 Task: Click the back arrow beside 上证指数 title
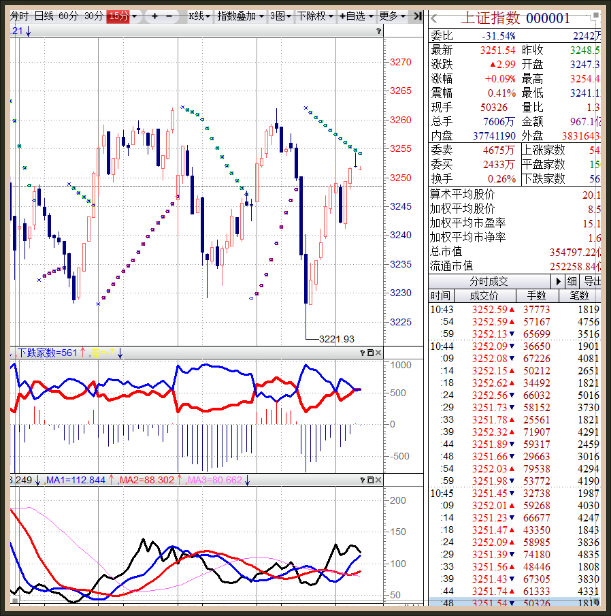click(x=434, y=17)
